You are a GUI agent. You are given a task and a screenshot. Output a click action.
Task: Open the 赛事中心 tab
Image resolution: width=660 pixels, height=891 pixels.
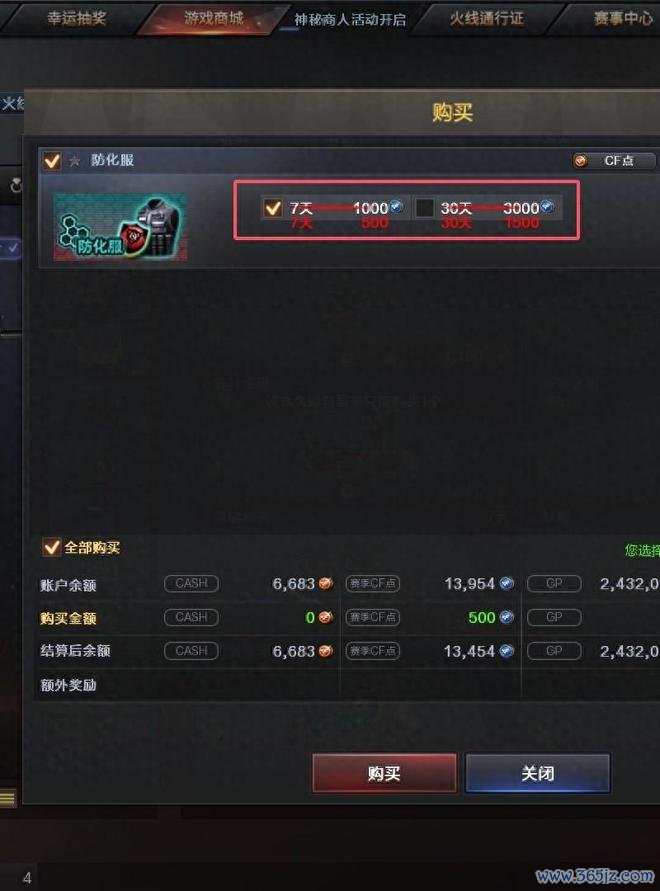(623, 19)
